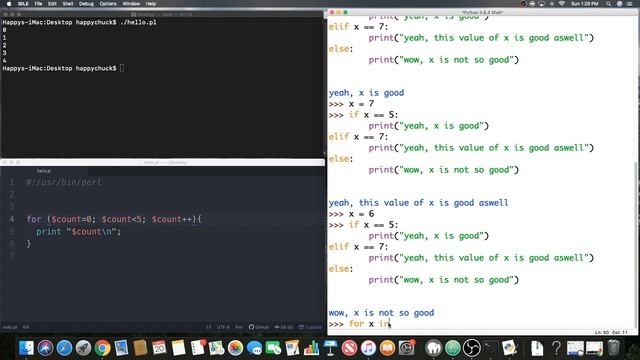Click the clock showing Sun 1:20 PM
640x360 pixels.
pyautogui.click(x=584, y=4)
